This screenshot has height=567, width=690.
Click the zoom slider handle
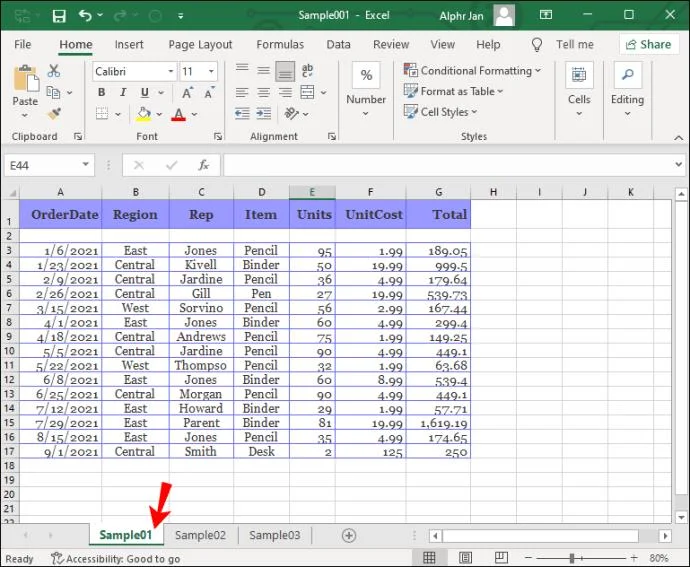(573, 558)
